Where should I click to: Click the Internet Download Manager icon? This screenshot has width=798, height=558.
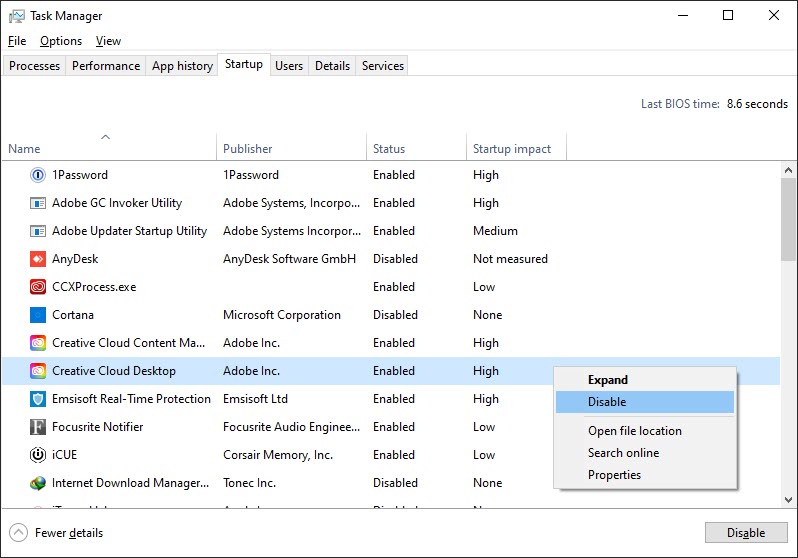[38, 483]
